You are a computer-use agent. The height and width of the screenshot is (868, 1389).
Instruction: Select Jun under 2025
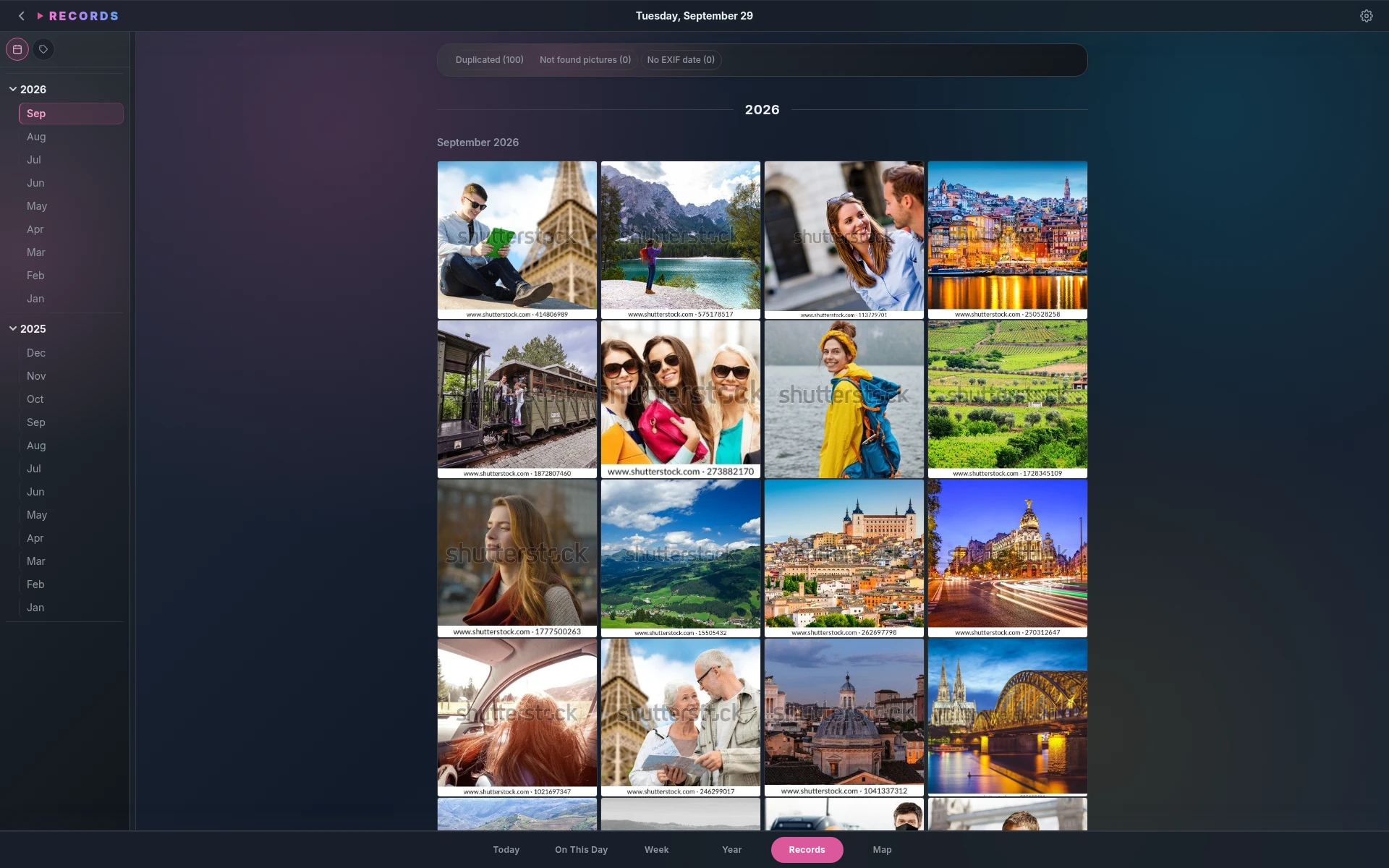[x=71, y=492]
